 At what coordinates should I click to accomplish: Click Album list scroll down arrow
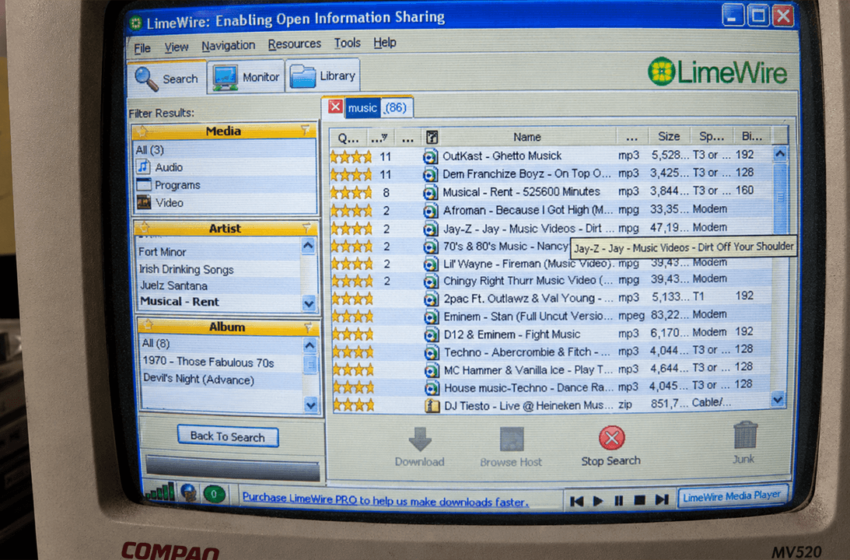click(311, 404)
